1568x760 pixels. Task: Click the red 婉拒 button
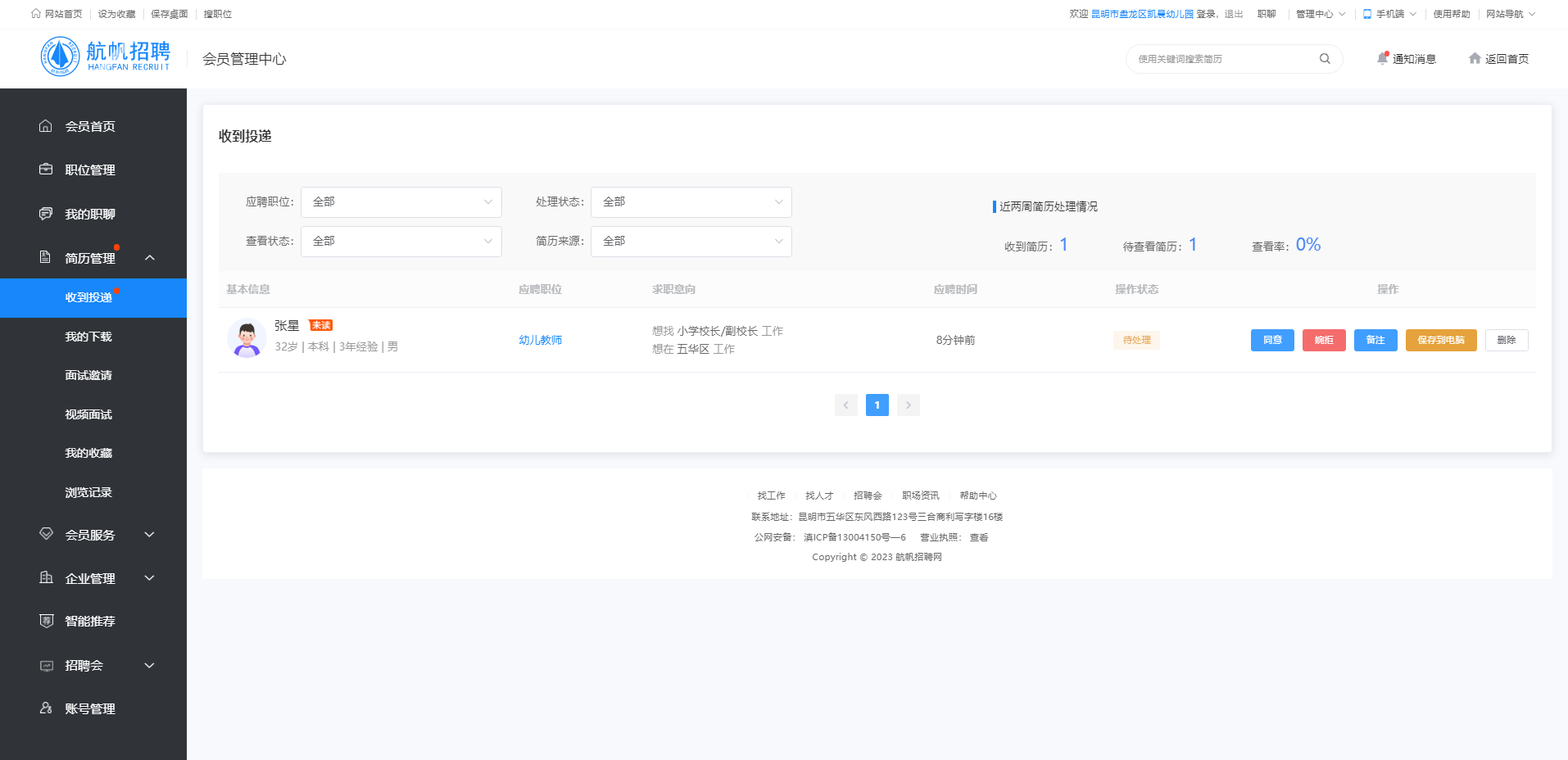pyautogui.click(x=1323, y=340)
